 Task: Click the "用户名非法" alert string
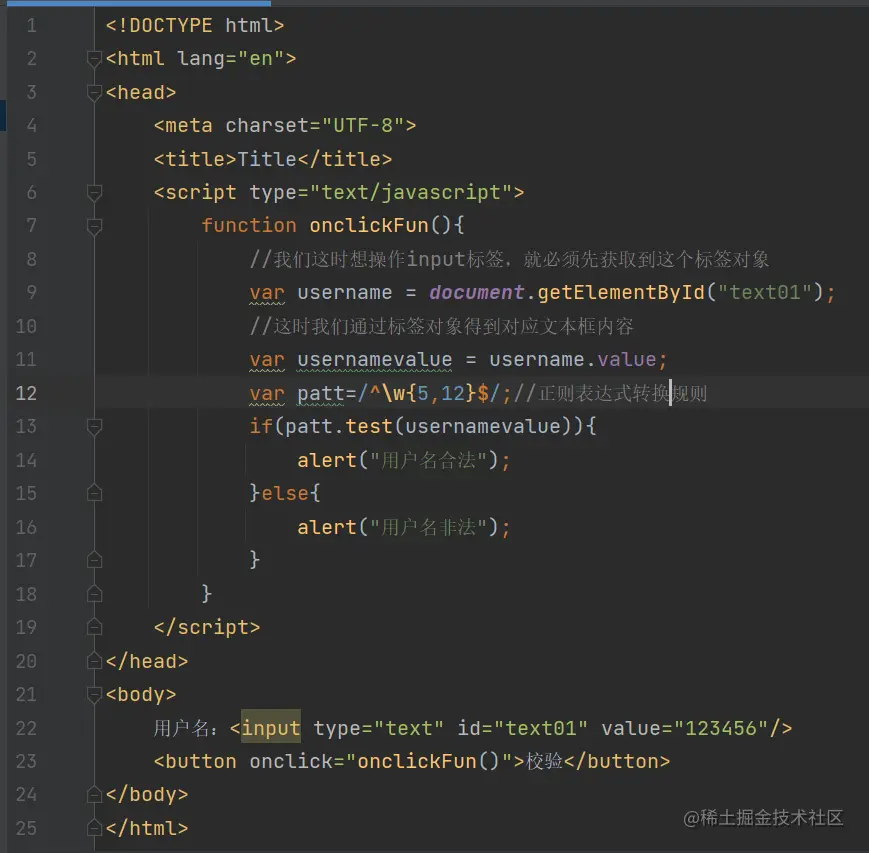[x=428, y=527]
